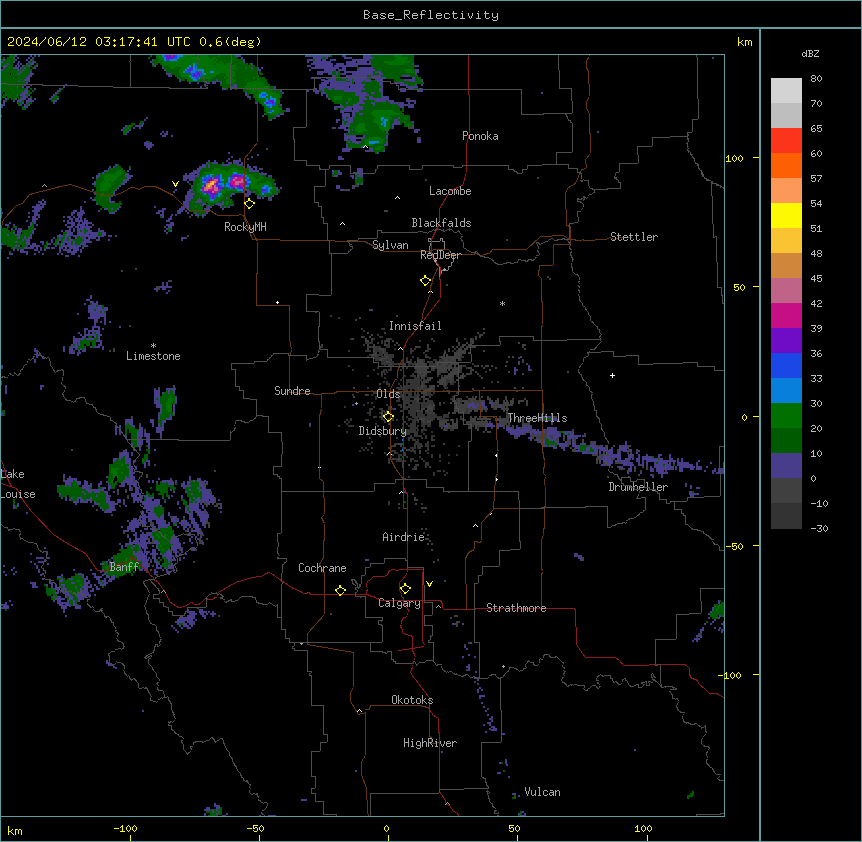Select the Okotoks label
Screen dimensions: 862x842
(412, 700)
